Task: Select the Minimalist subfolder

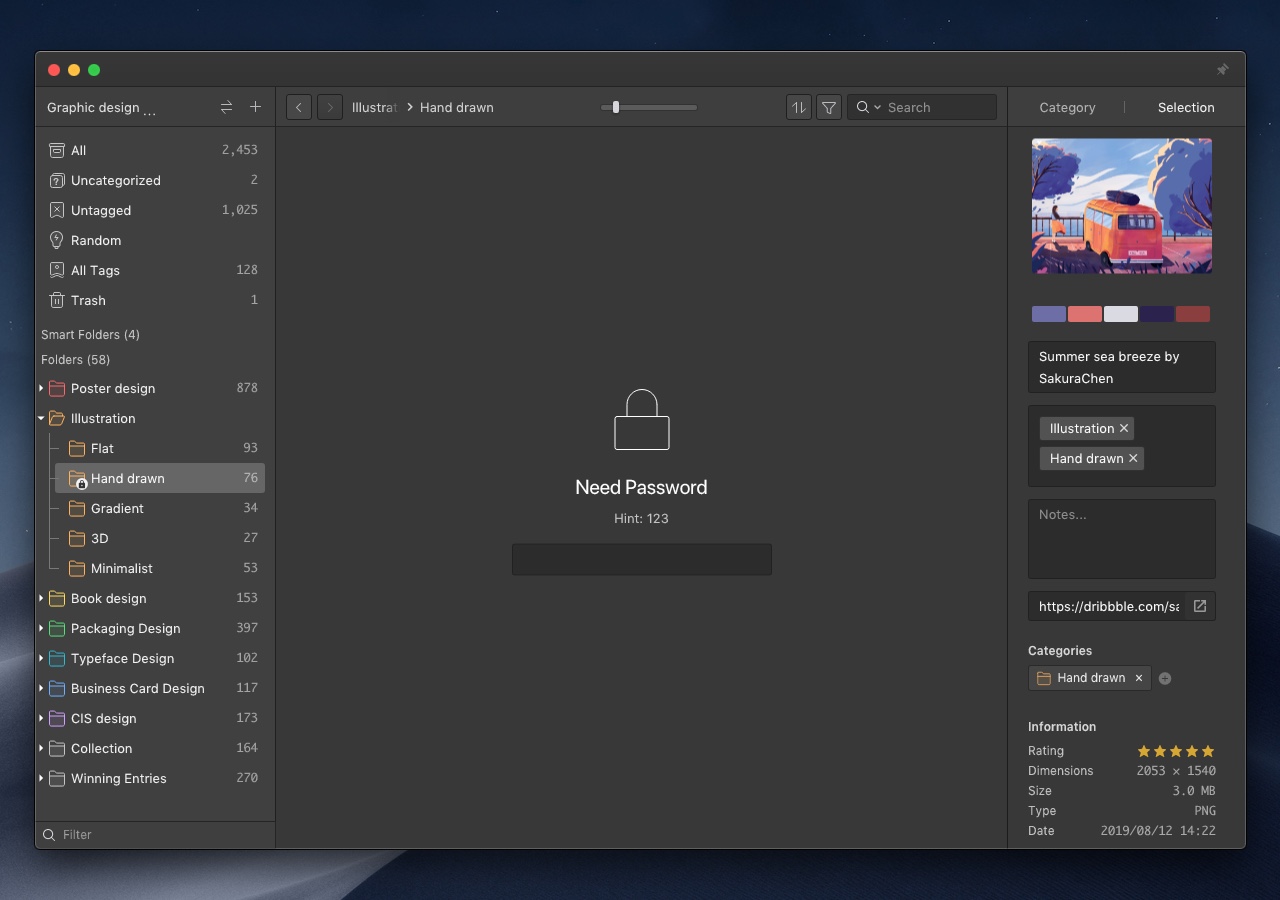Action: [x=160, y=568]
